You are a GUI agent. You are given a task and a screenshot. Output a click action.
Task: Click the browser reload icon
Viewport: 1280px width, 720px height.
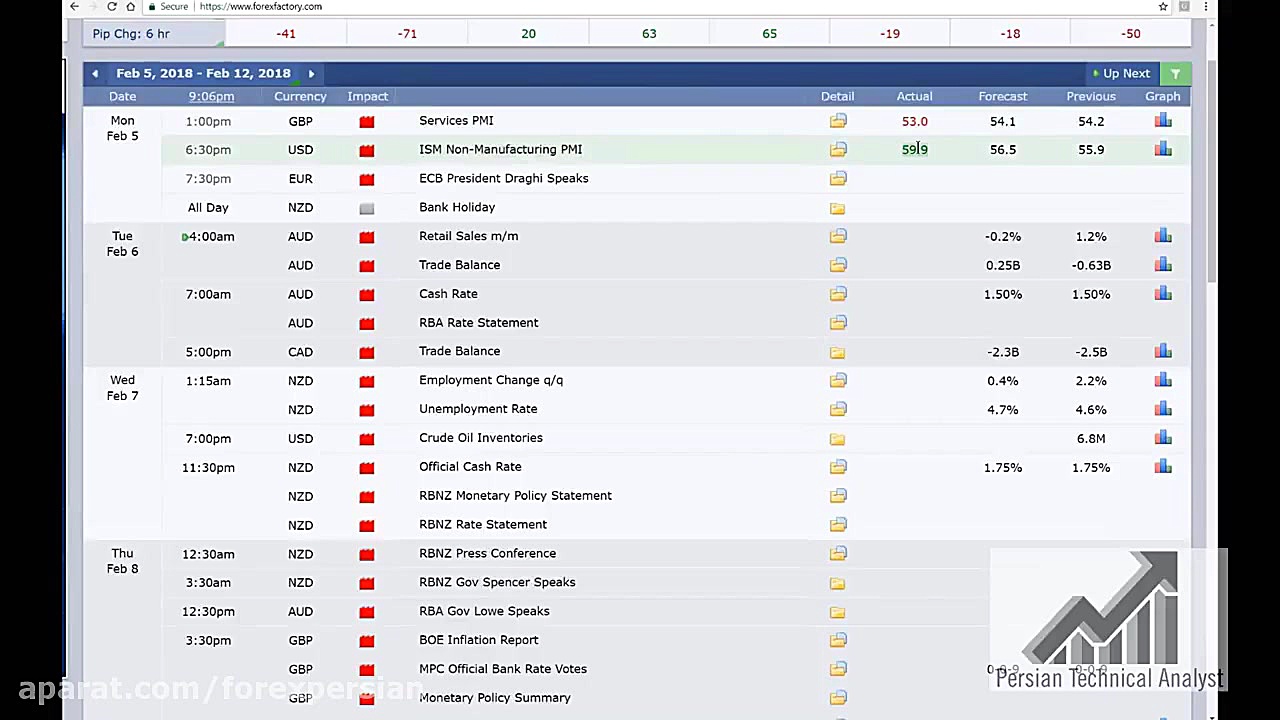(111, 7)
